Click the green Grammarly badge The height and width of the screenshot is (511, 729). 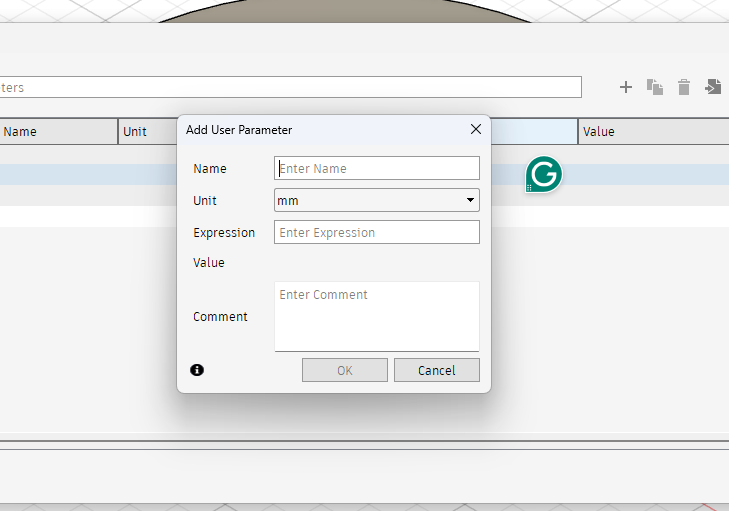[x=544, y=175]
